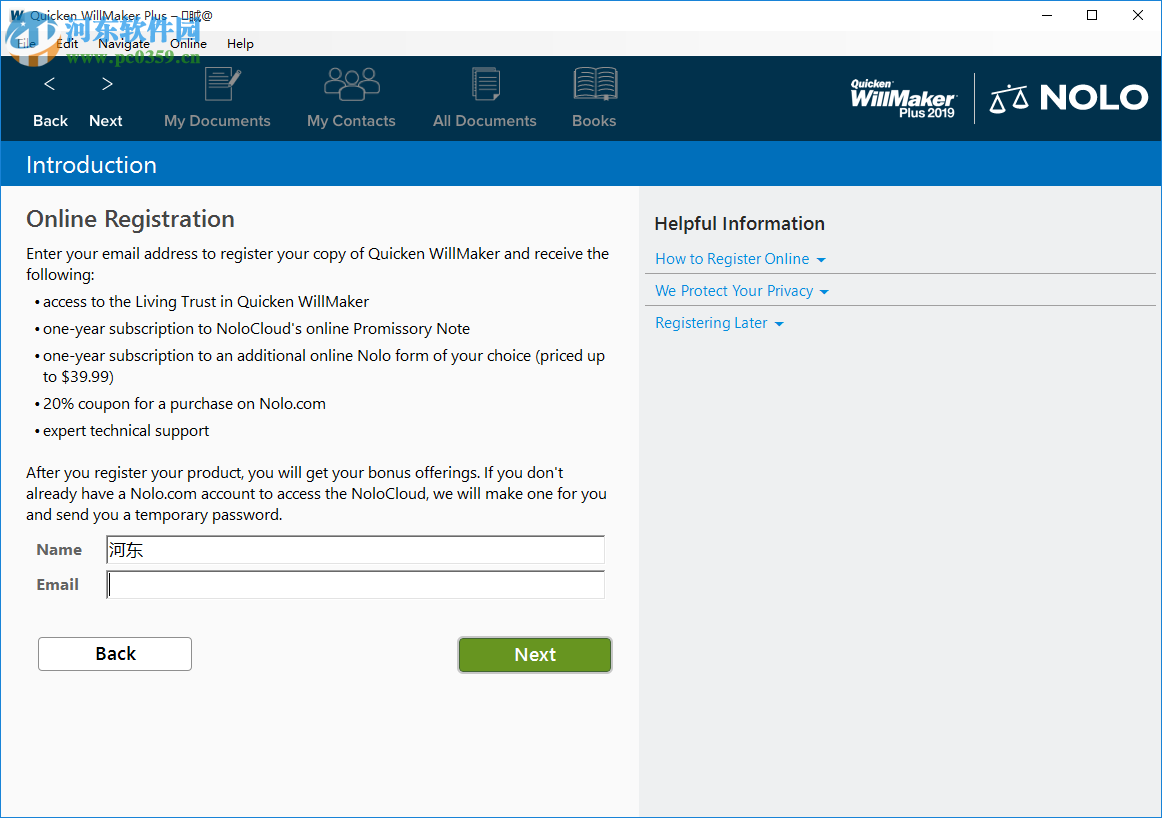Screen dimensions: 1162x818
Task: Click the Name field containing entered text
Action: (x=355, y=550)
